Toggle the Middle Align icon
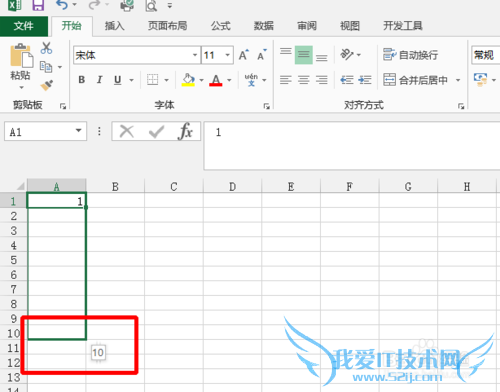The height and width of the screenshot is (392, 500). pyautogui.click(x=304, y=55)
